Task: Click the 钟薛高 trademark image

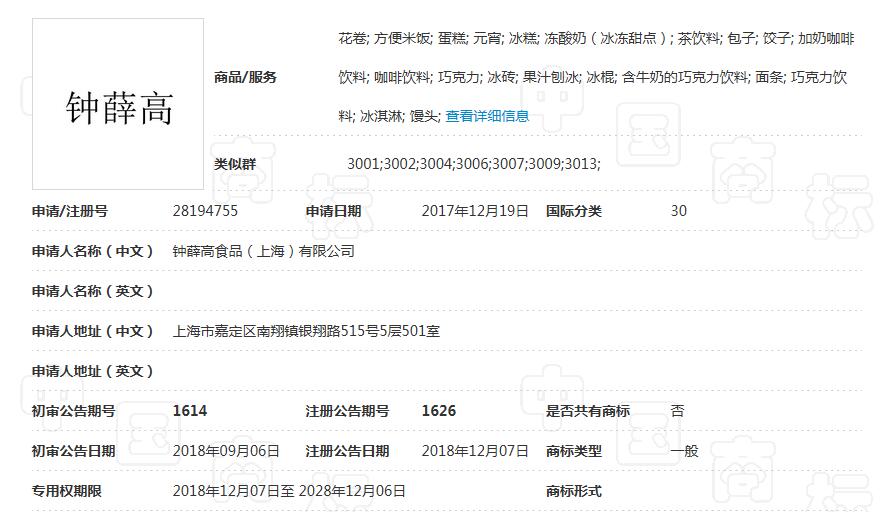Action: pyautogui.click(x=118, y=104)
